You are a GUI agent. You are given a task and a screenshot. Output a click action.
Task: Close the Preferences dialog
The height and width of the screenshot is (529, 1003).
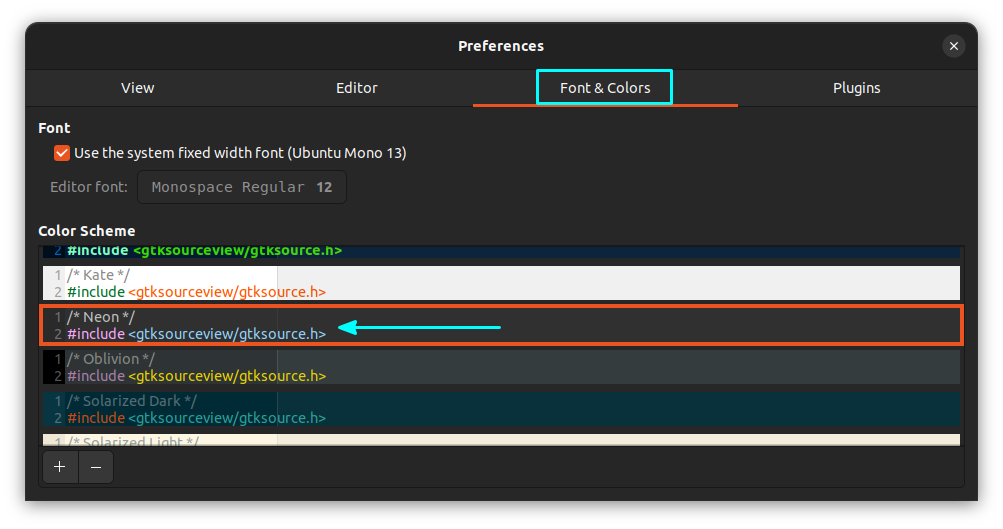(954, 46)
